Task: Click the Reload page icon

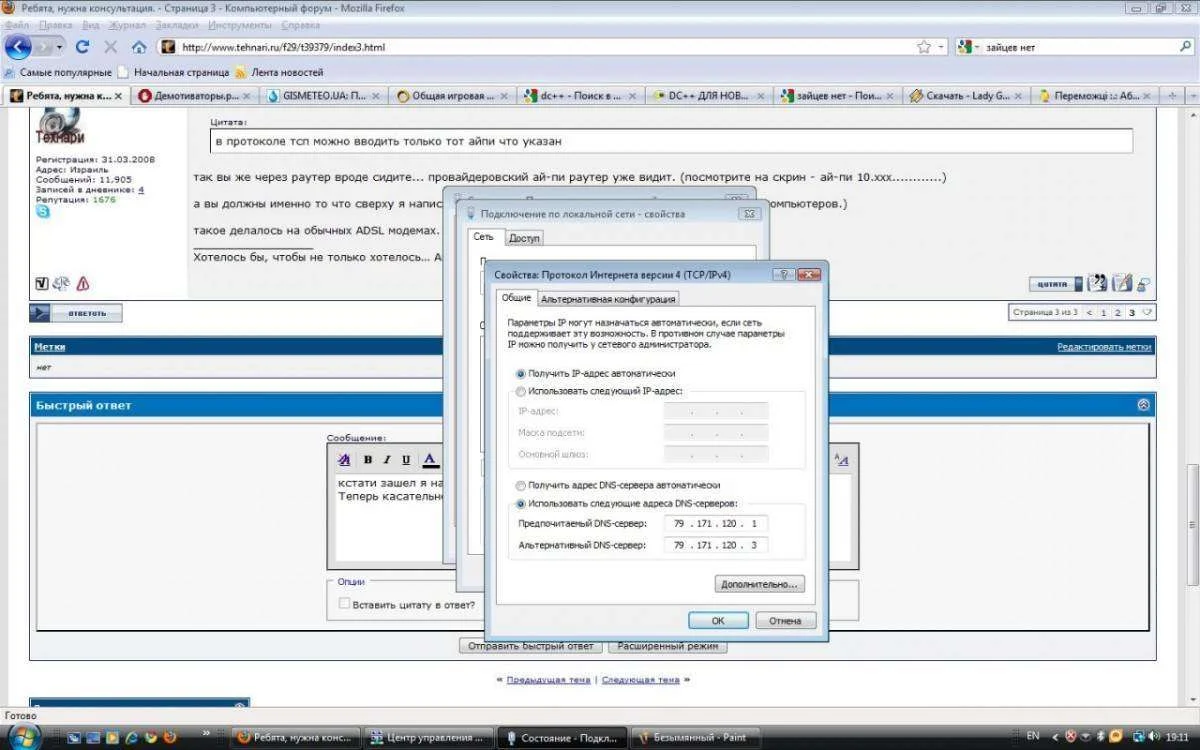Action: point(83,47)
